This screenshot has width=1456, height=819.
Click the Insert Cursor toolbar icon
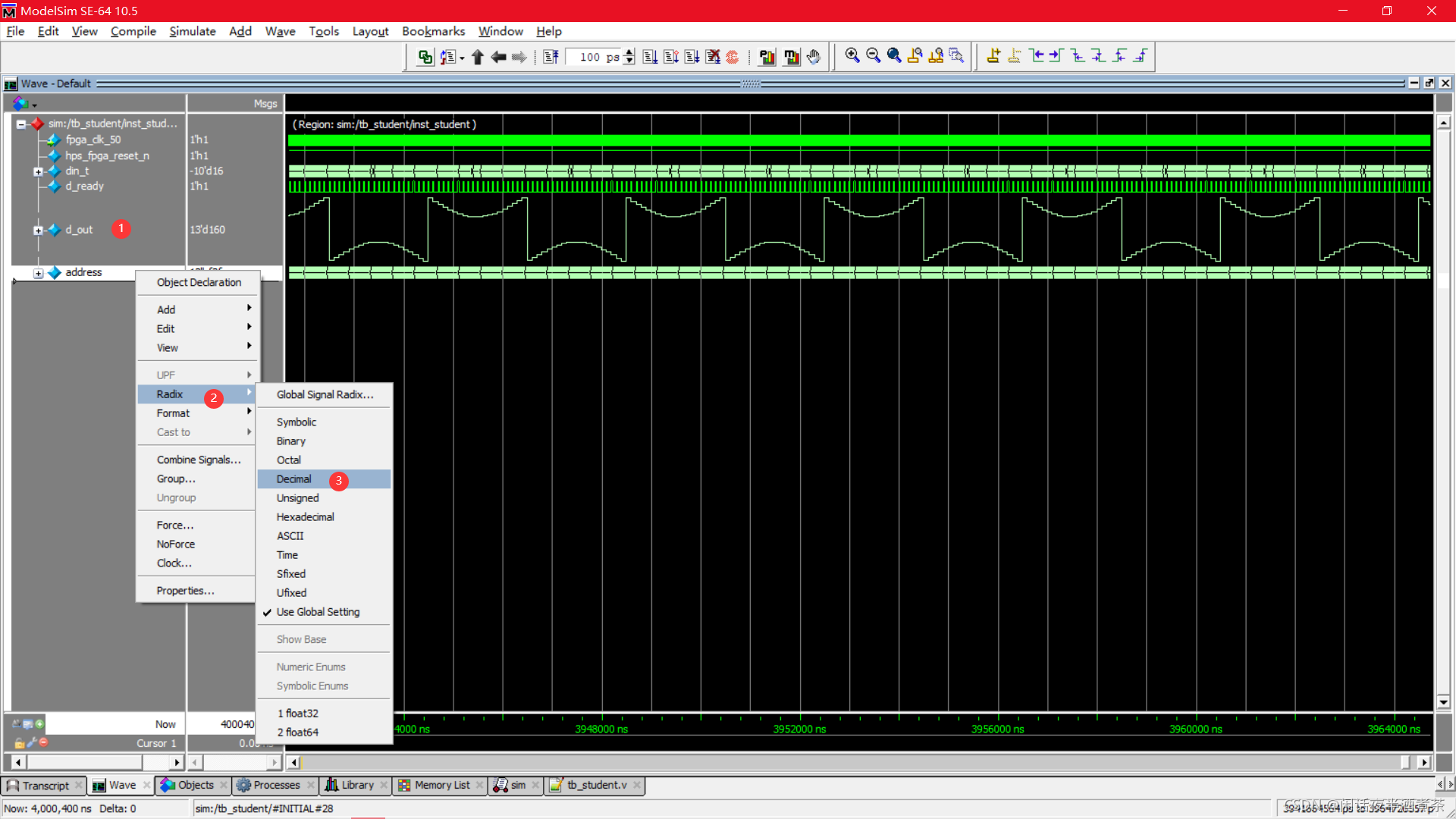993,56
